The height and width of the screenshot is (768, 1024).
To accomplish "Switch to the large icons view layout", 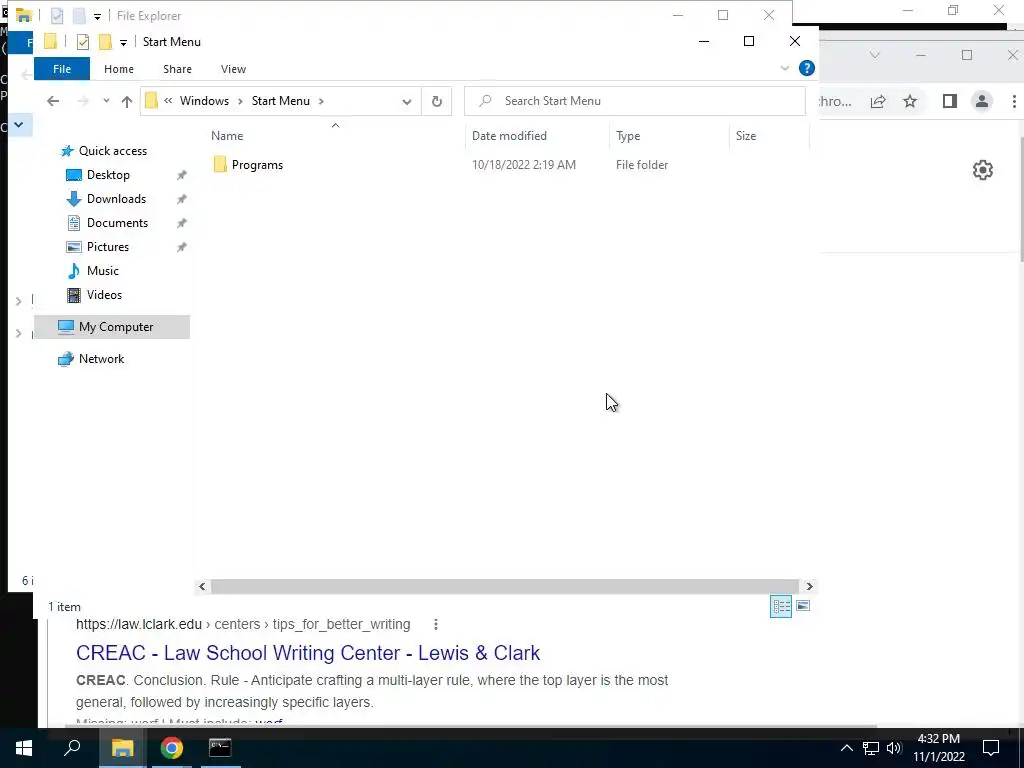I will (803, 606).
